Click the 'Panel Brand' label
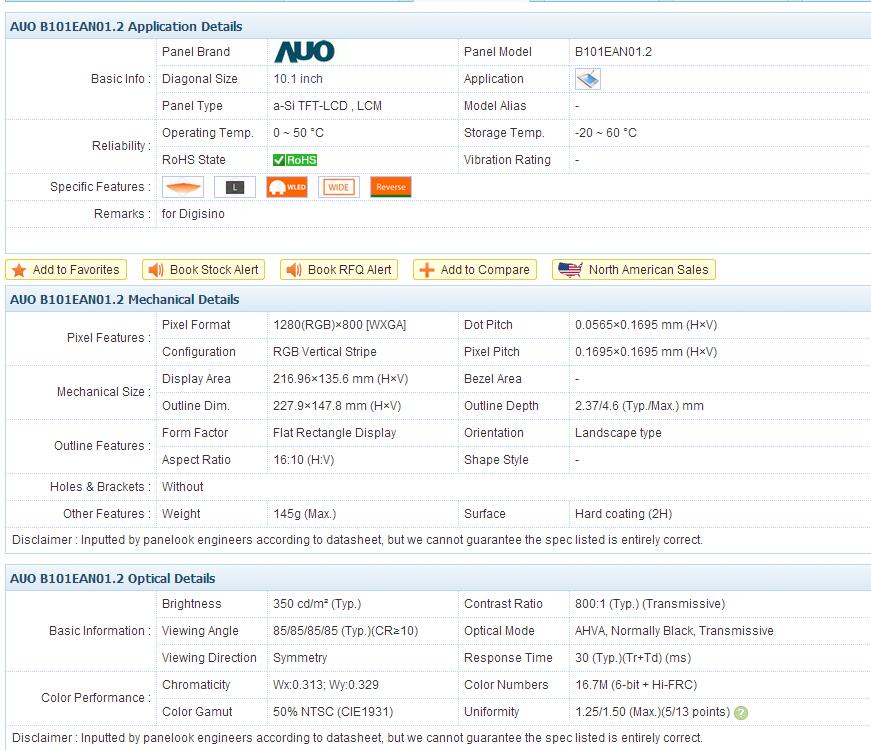This screenshot has width=871, height=750. point(196,52)
